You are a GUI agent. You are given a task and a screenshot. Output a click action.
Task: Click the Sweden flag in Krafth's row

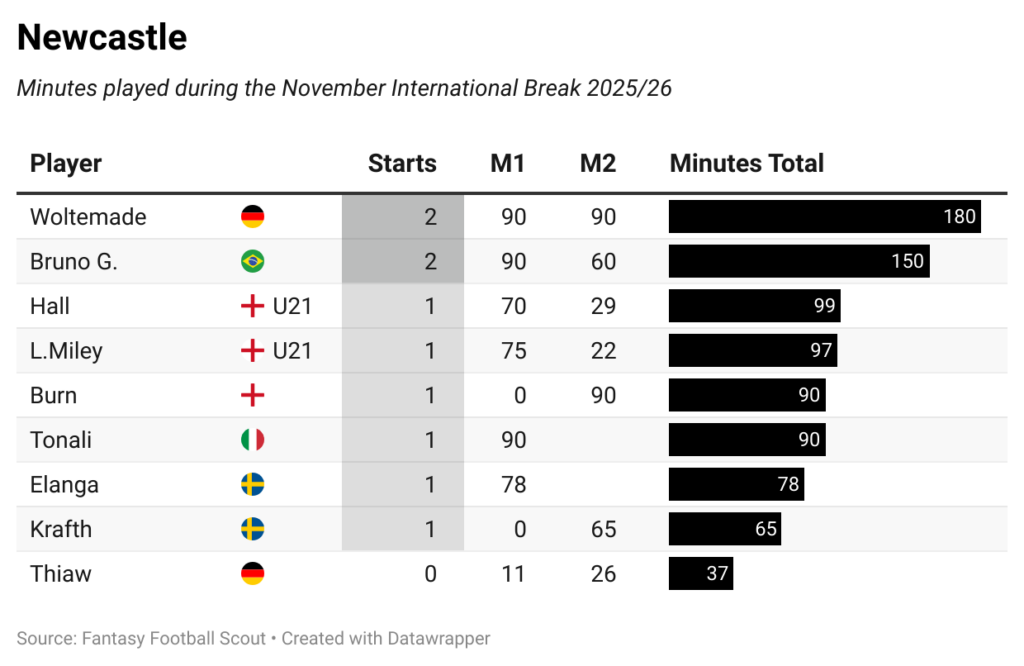click(x=253, y=529)
